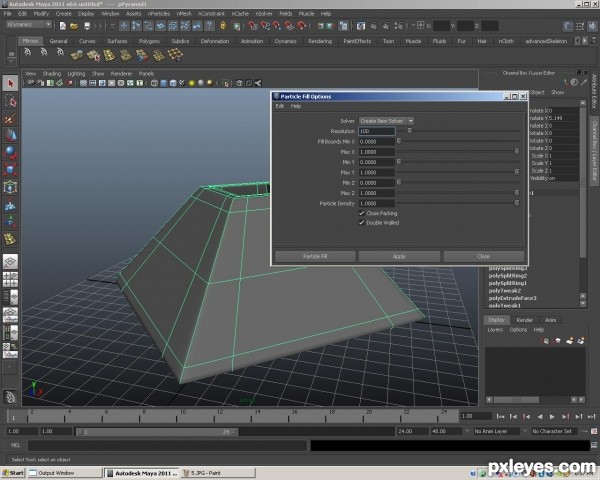Click the MEL command line input
Screen dimensions: 600x480
click(167, 445)
